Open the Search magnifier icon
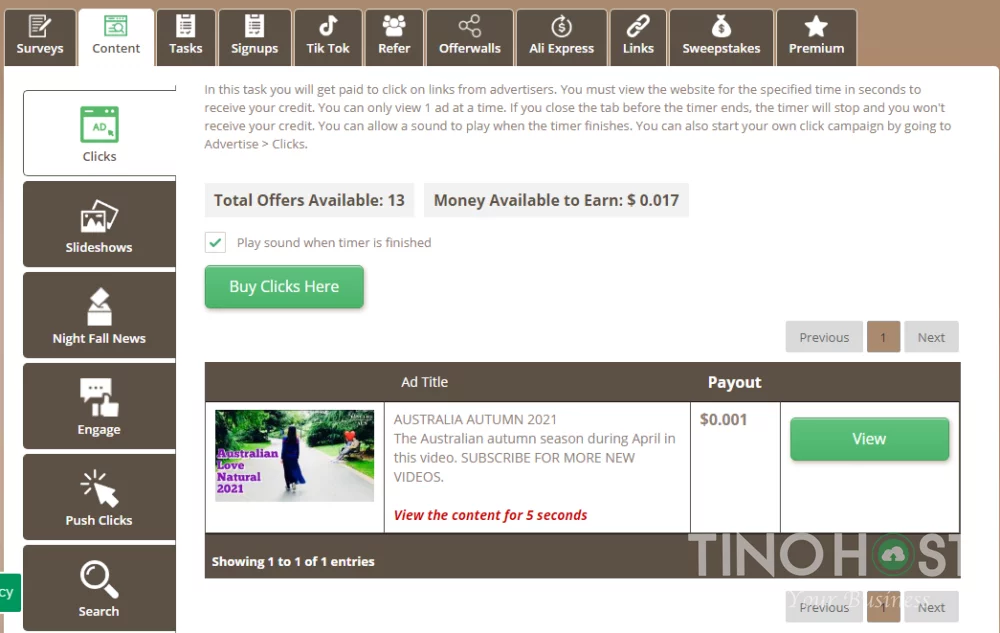This screenshot has height=633, width=1000. pyautogui.click(x=99, y=580)
